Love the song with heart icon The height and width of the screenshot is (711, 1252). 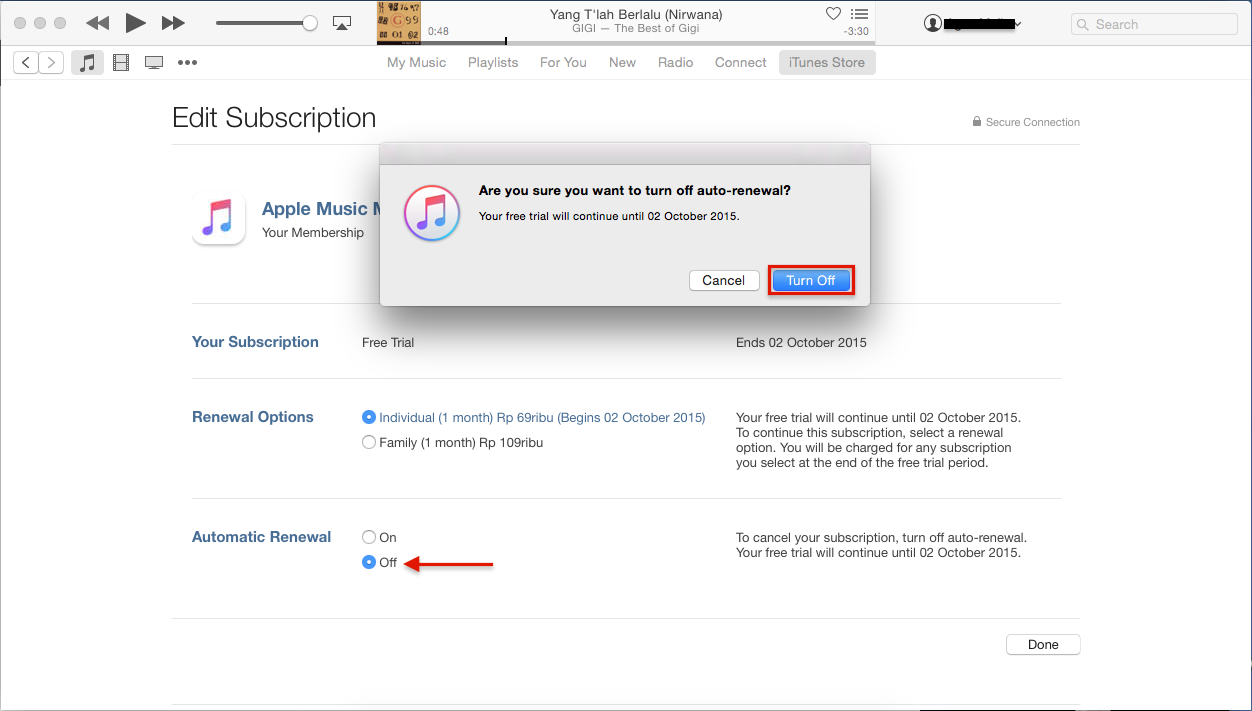pos(833,14)
